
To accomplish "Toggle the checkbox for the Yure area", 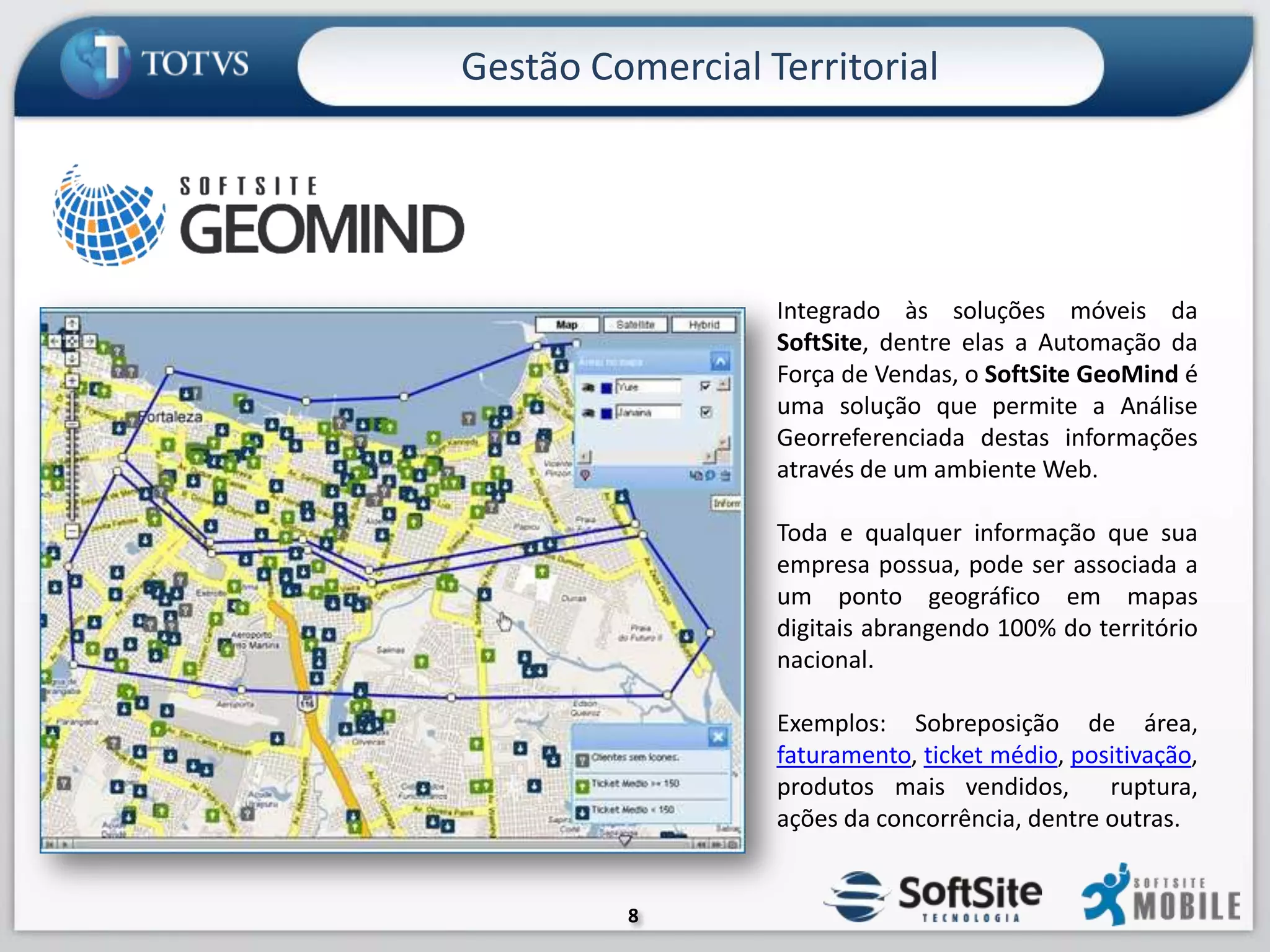I will click(x=705, y=386).
